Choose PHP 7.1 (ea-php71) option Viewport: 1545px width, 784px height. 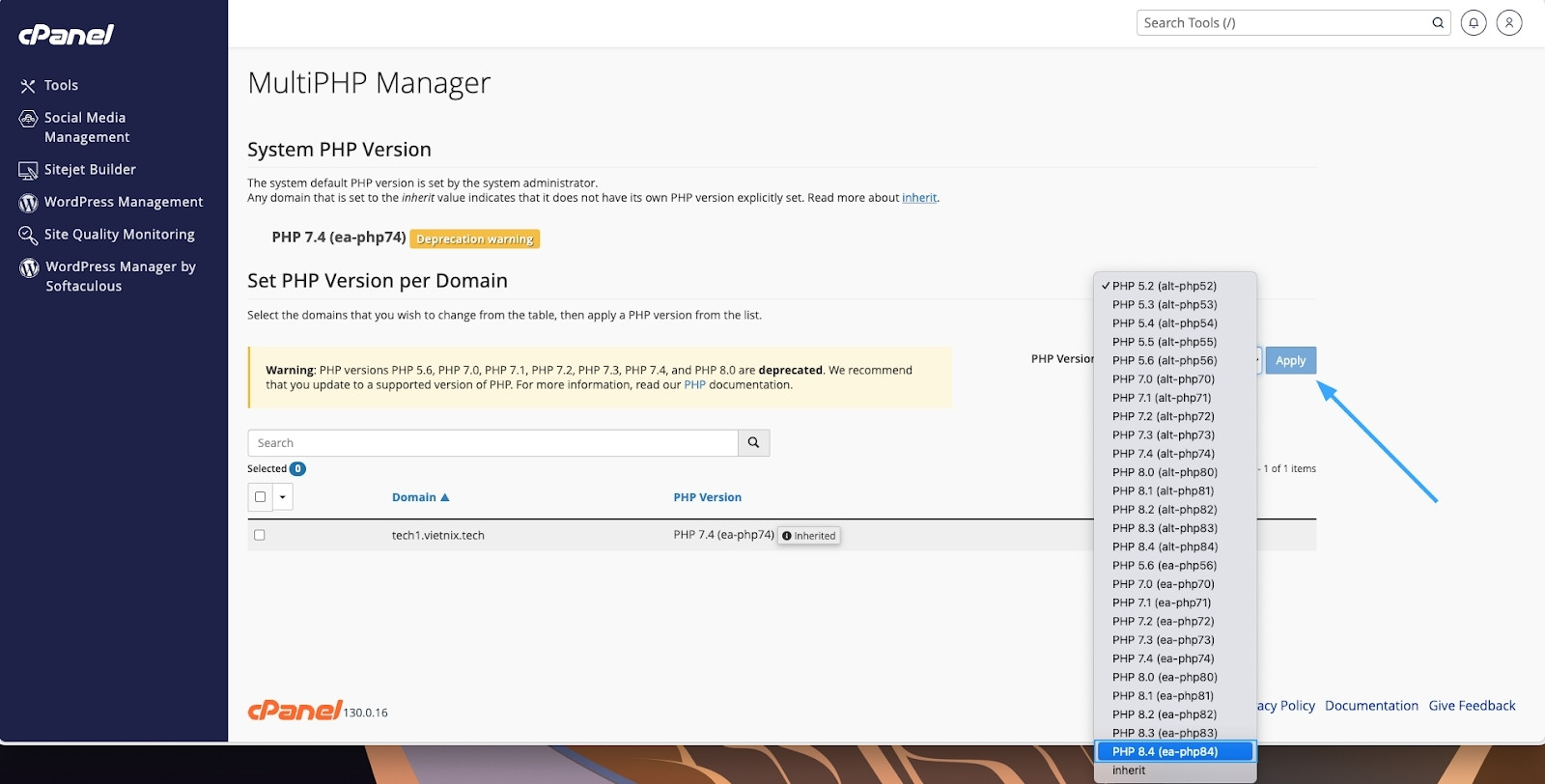(x=1175, y=603)
